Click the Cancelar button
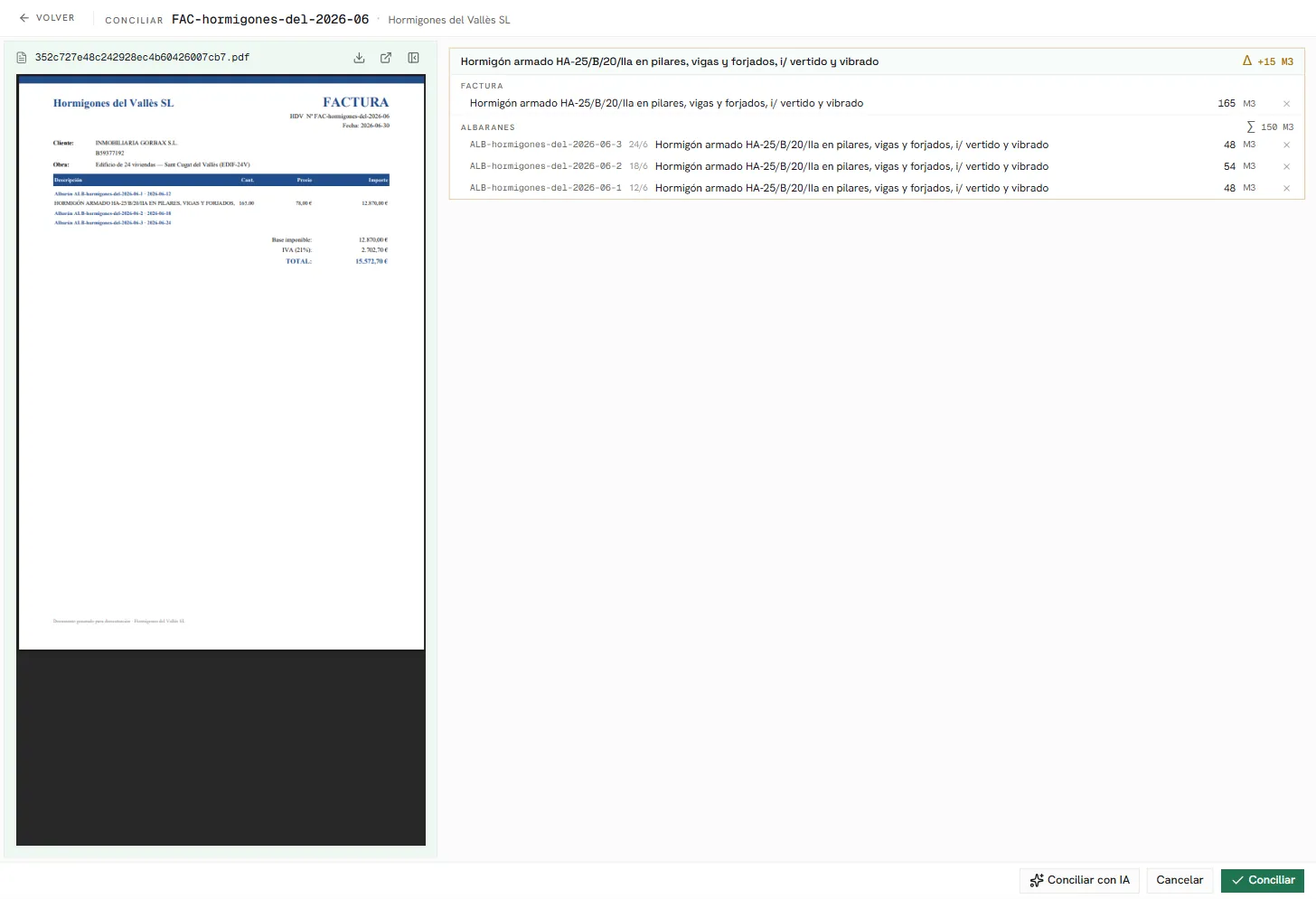Viewport: 1316px width, 899px height. click(x=1180, y=880)
